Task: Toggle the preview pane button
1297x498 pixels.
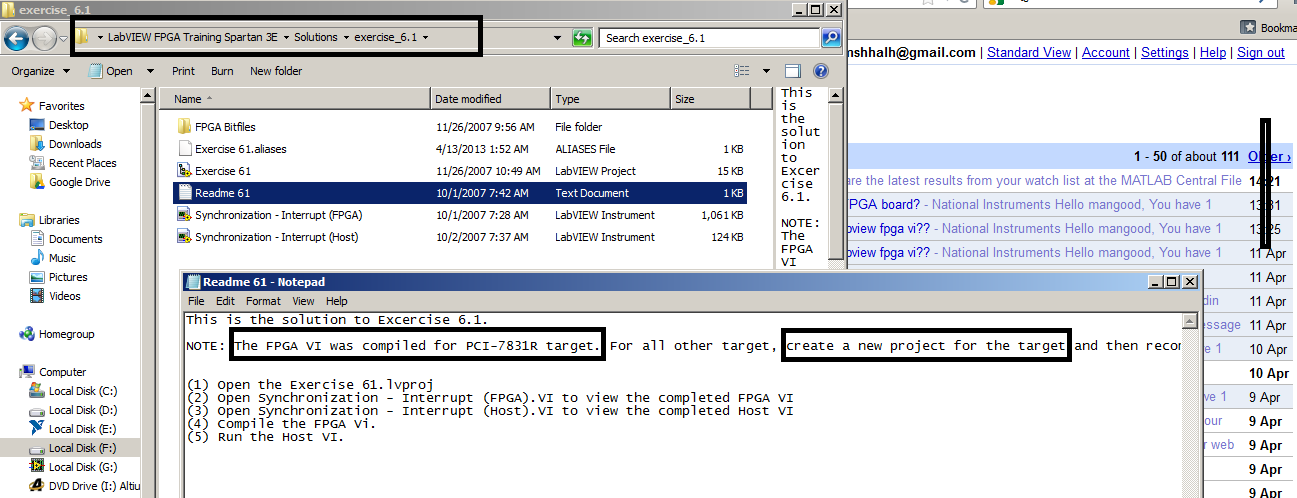Action: [793, 71]
